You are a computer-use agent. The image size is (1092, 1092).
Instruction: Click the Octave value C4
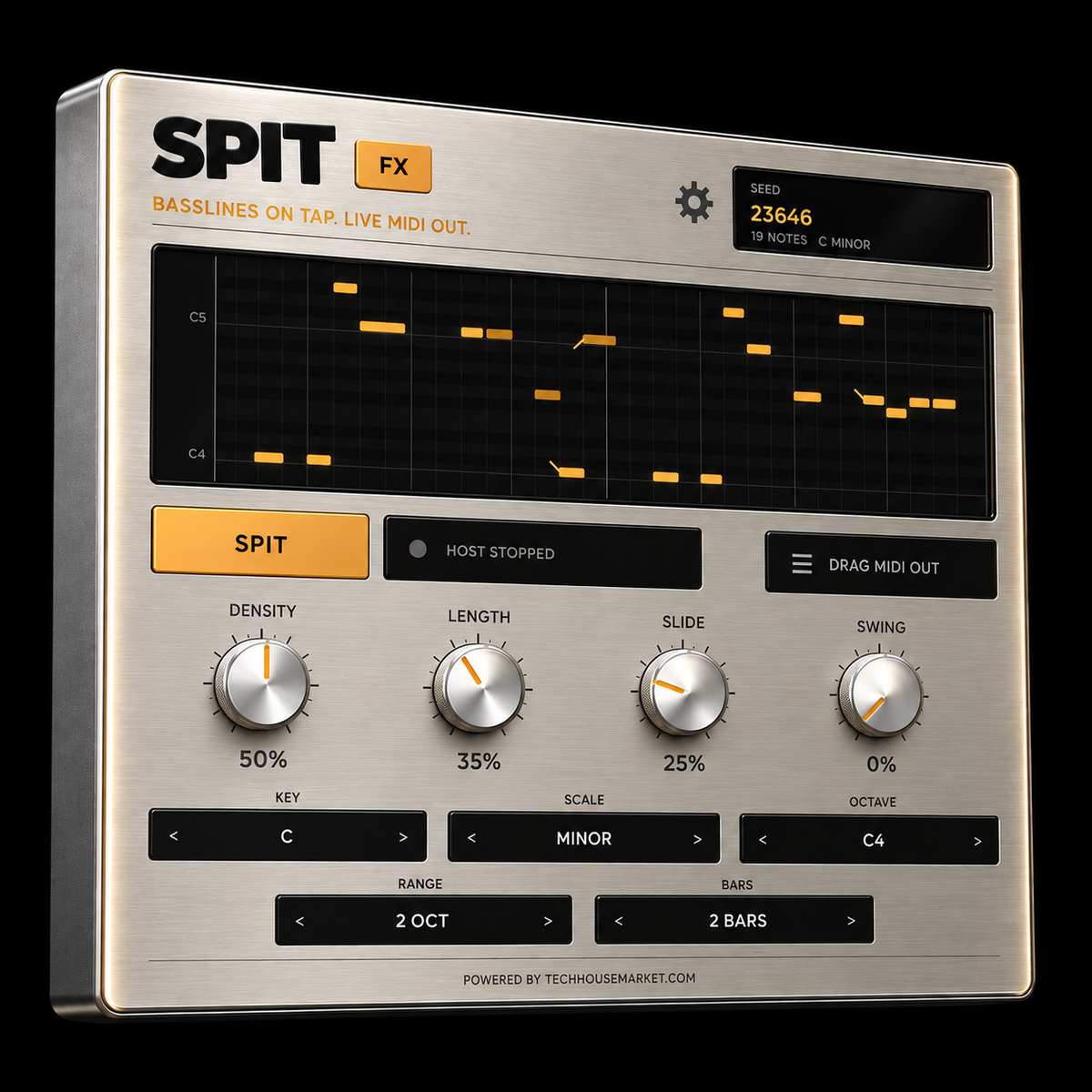[x=873, y=840]
